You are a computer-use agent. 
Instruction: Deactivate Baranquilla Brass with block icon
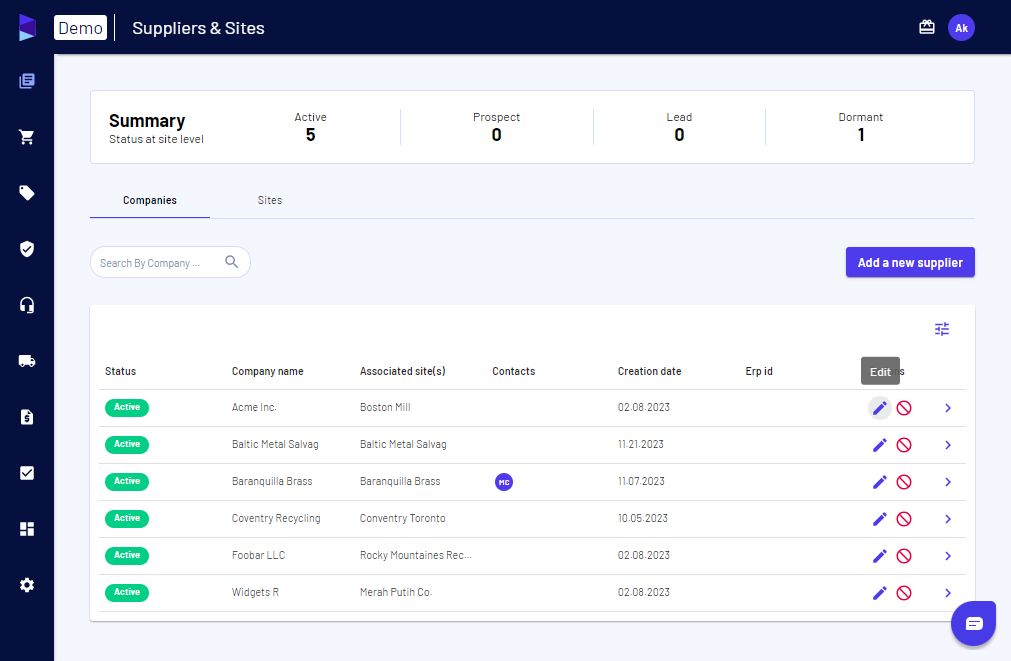click(x=904, y=482)
